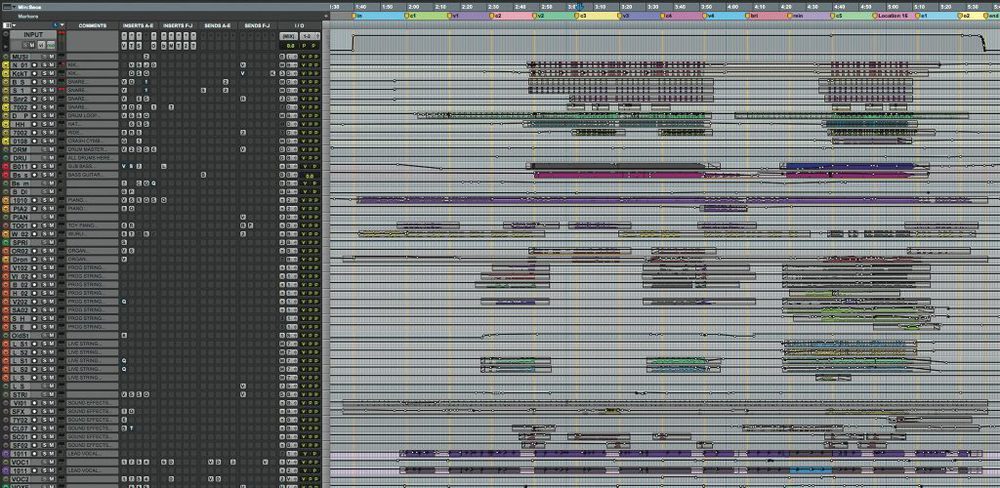The height and width of the screenshot is (488, 1000).
Task: Click the KckT track type icon
Action: [6, 73]
